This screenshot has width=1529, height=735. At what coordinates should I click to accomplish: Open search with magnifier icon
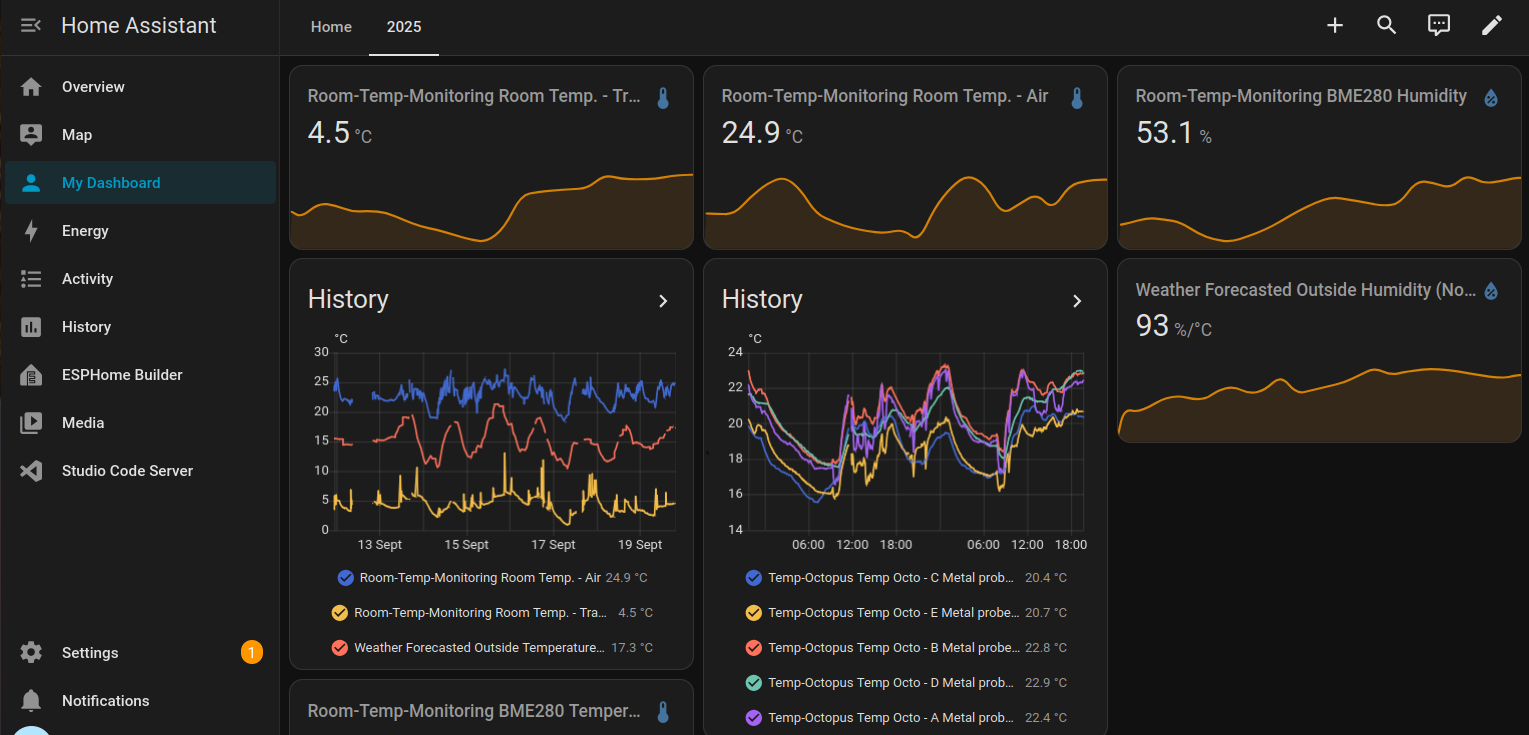coord(1387,26)
